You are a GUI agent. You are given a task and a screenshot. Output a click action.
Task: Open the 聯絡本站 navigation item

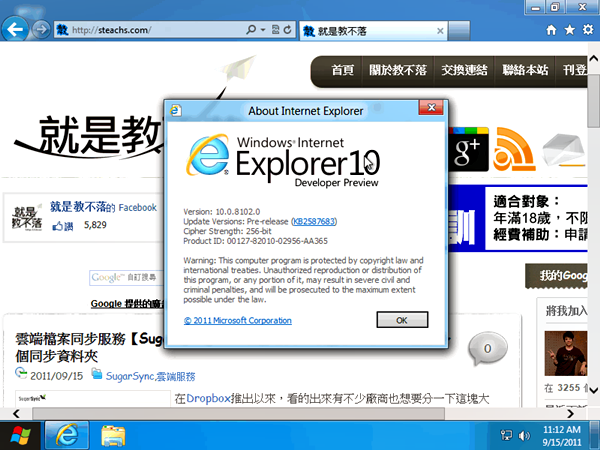tap(525, 70)
